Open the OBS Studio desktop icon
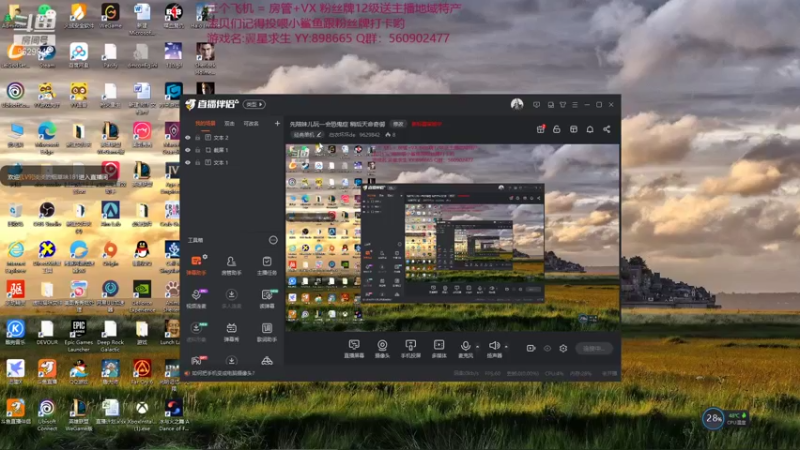 47,213
